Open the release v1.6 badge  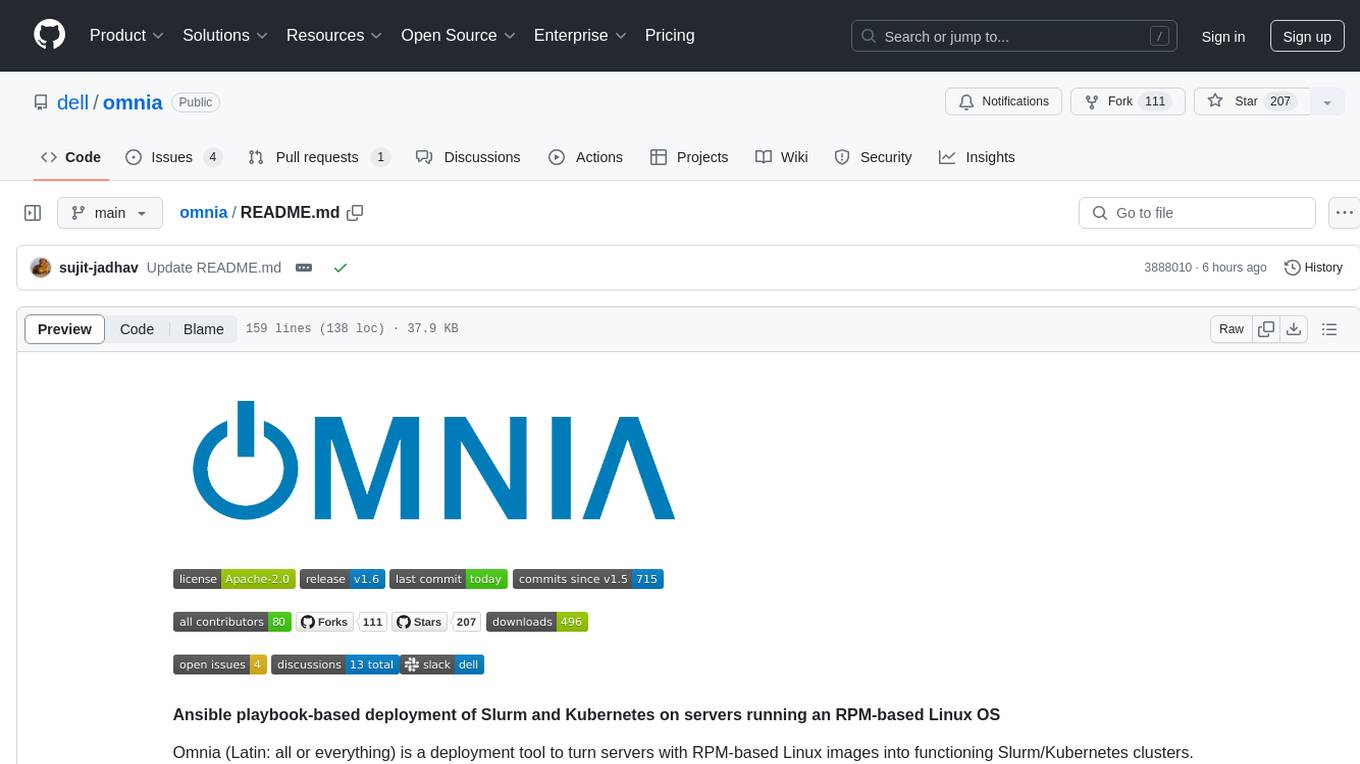click(x=342, y=579)
